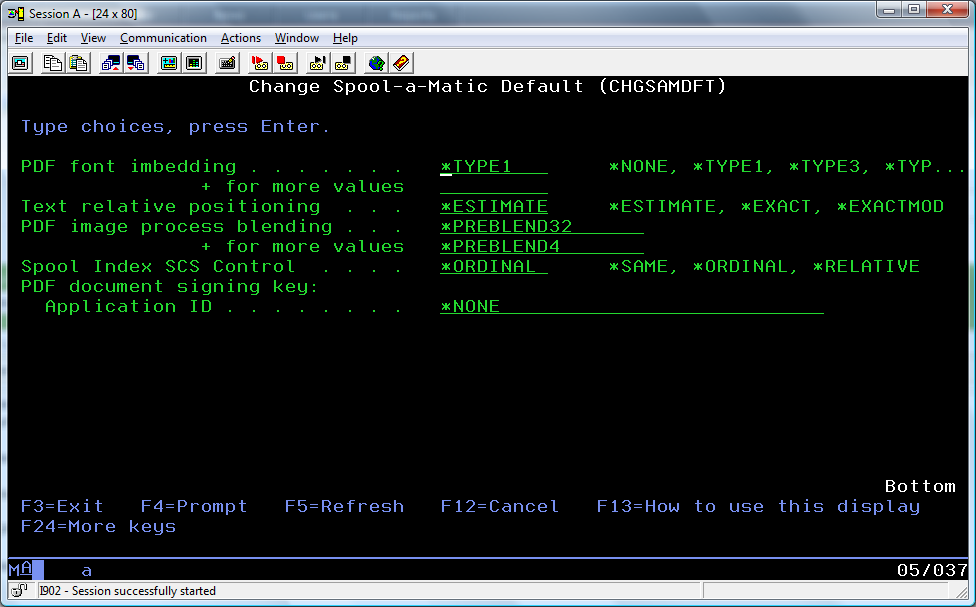Image resolution: width=976 pixels, height=607 pixels.
Task: Click the Receive File from Host icon
Action: pos(135,63)
